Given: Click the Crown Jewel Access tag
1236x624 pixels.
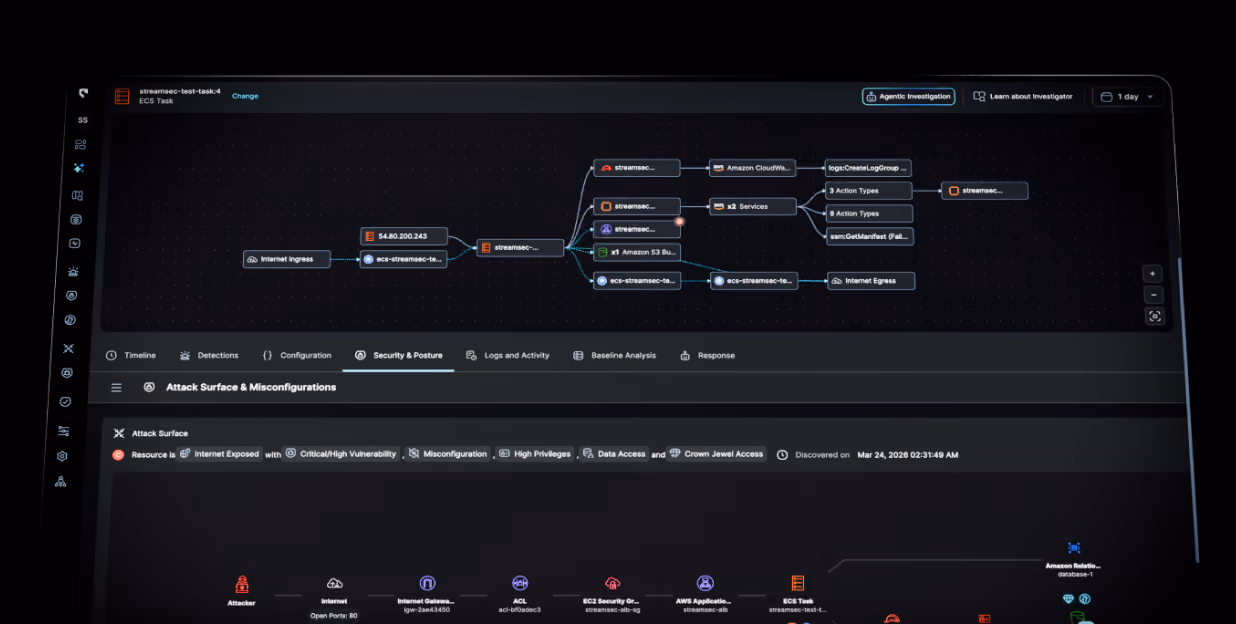Looking at the screenshot, I should point(717,454).
